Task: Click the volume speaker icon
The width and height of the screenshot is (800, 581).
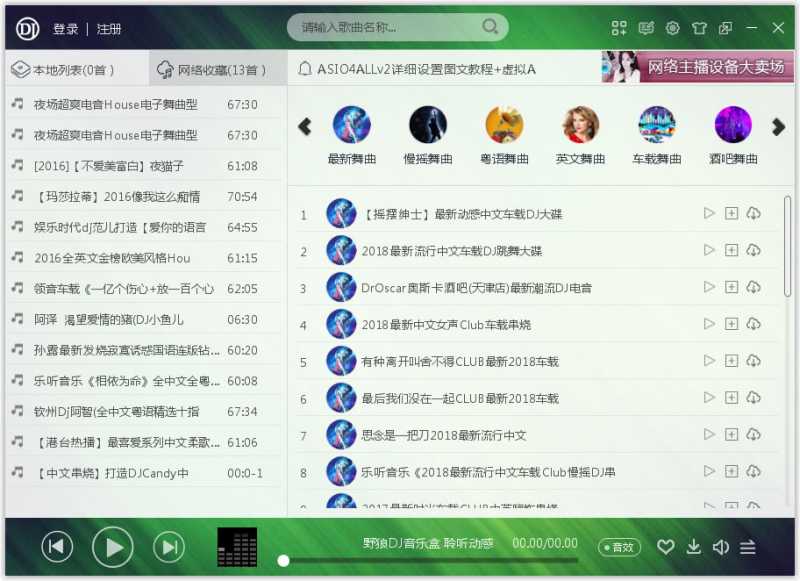Action: click(x=721, y=547)
